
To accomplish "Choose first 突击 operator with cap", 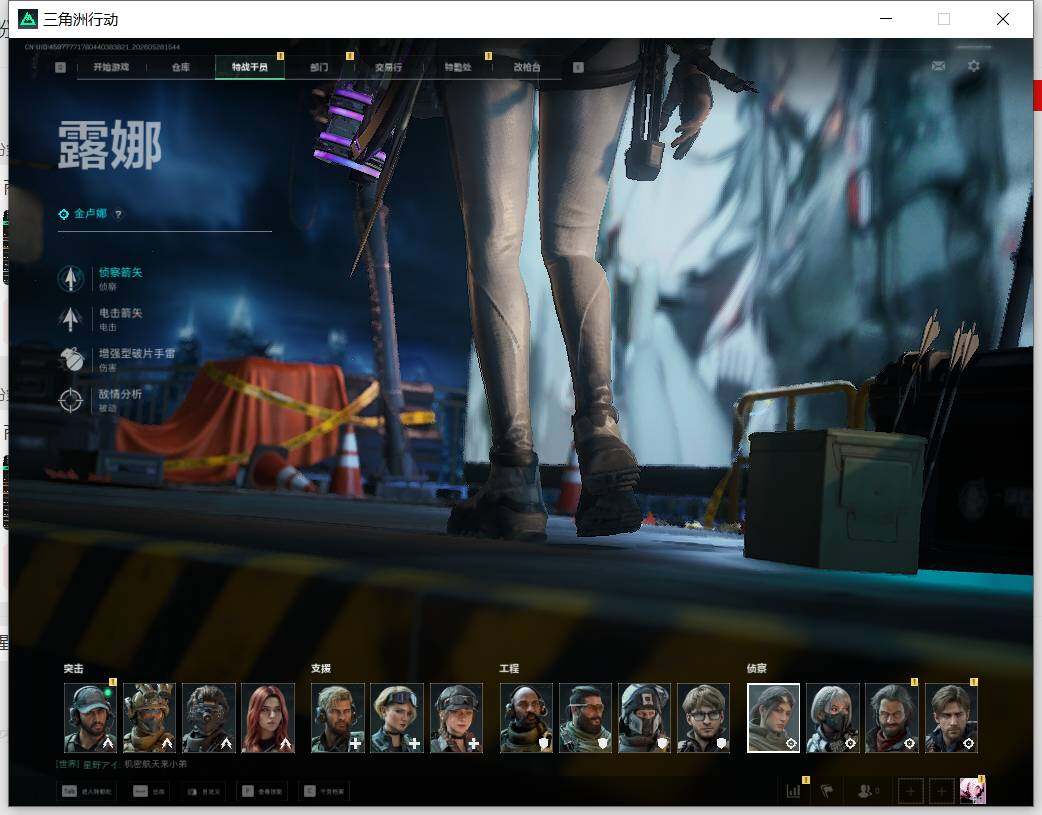I will click(90, 718).
